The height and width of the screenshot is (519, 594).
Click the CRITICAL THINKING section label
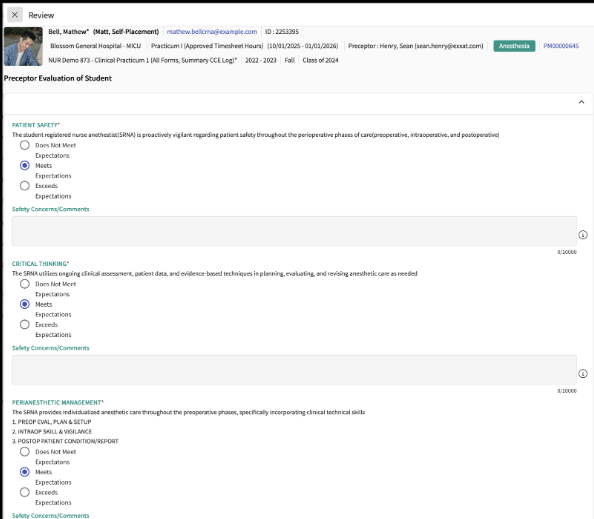pos(40,264)
